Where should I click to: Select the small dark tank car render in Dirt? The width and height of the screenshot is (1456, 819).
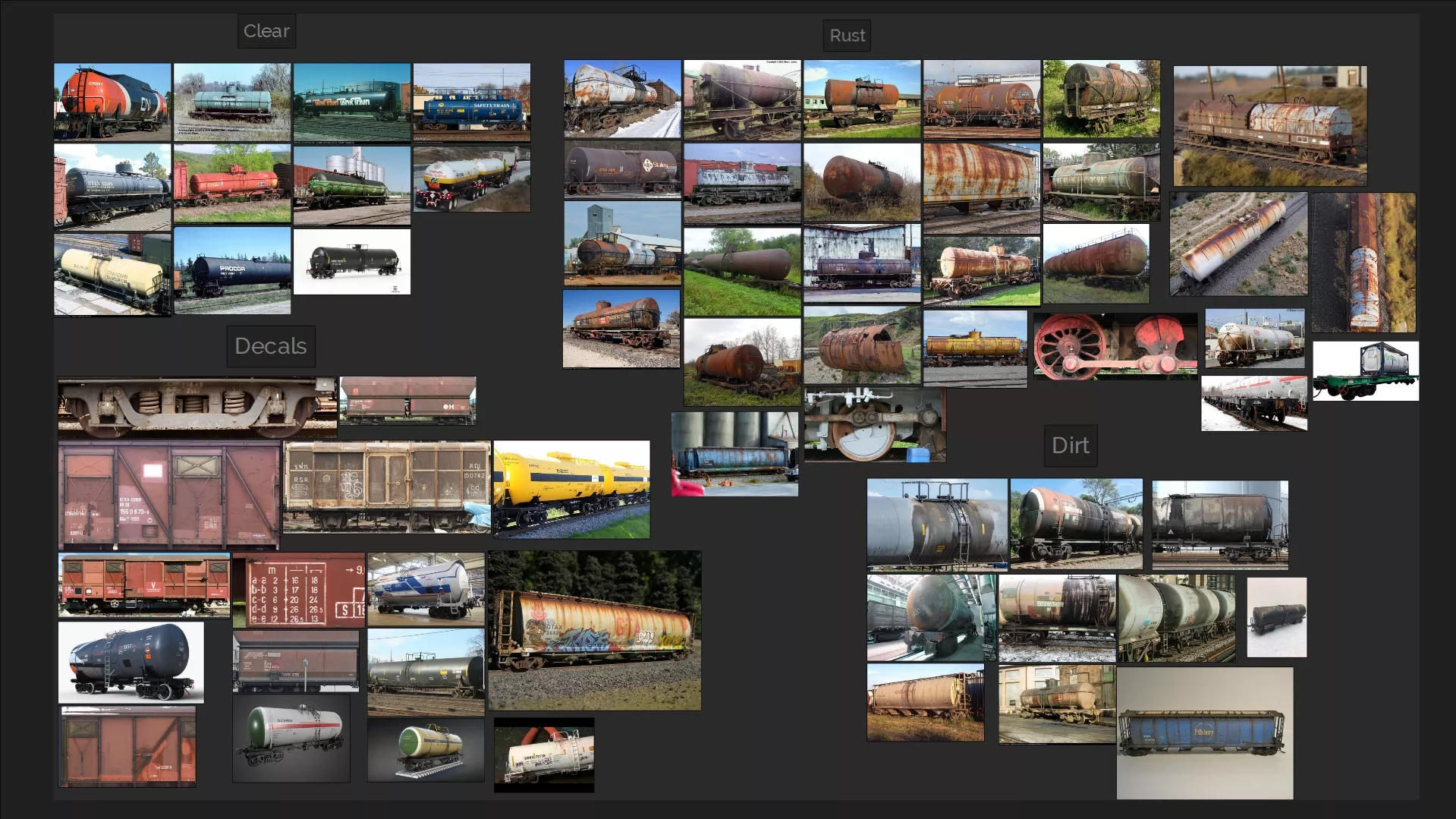(x=1276, y=617)
